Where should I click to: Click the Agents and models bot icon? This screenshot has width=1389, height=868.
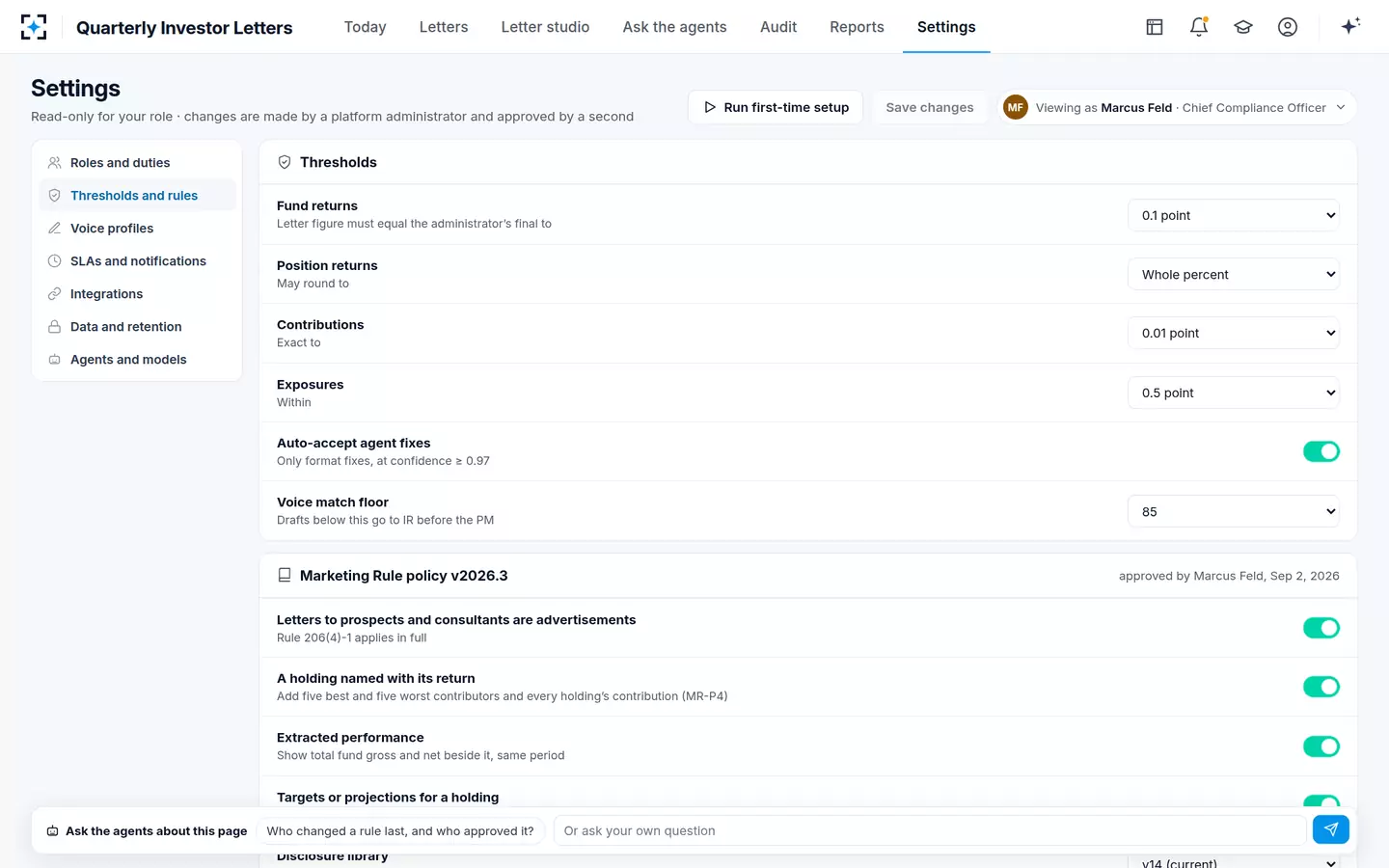point(55,360)
